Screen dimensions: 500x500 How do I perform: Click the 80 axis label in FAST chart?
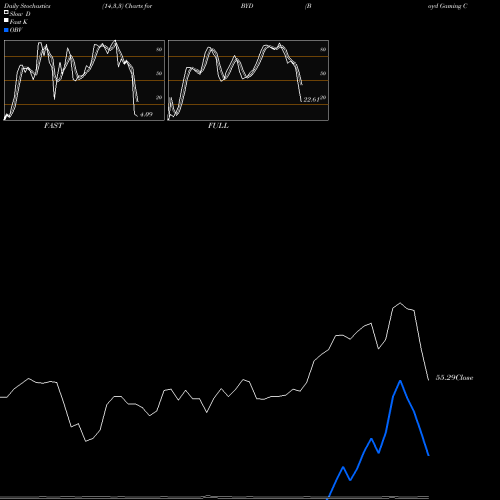point(159,49)
